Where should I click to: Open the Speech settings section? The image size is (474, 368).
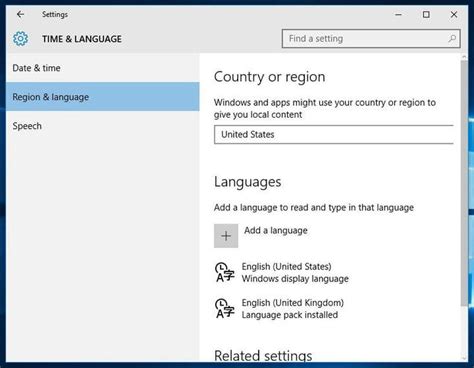[103, 126]
